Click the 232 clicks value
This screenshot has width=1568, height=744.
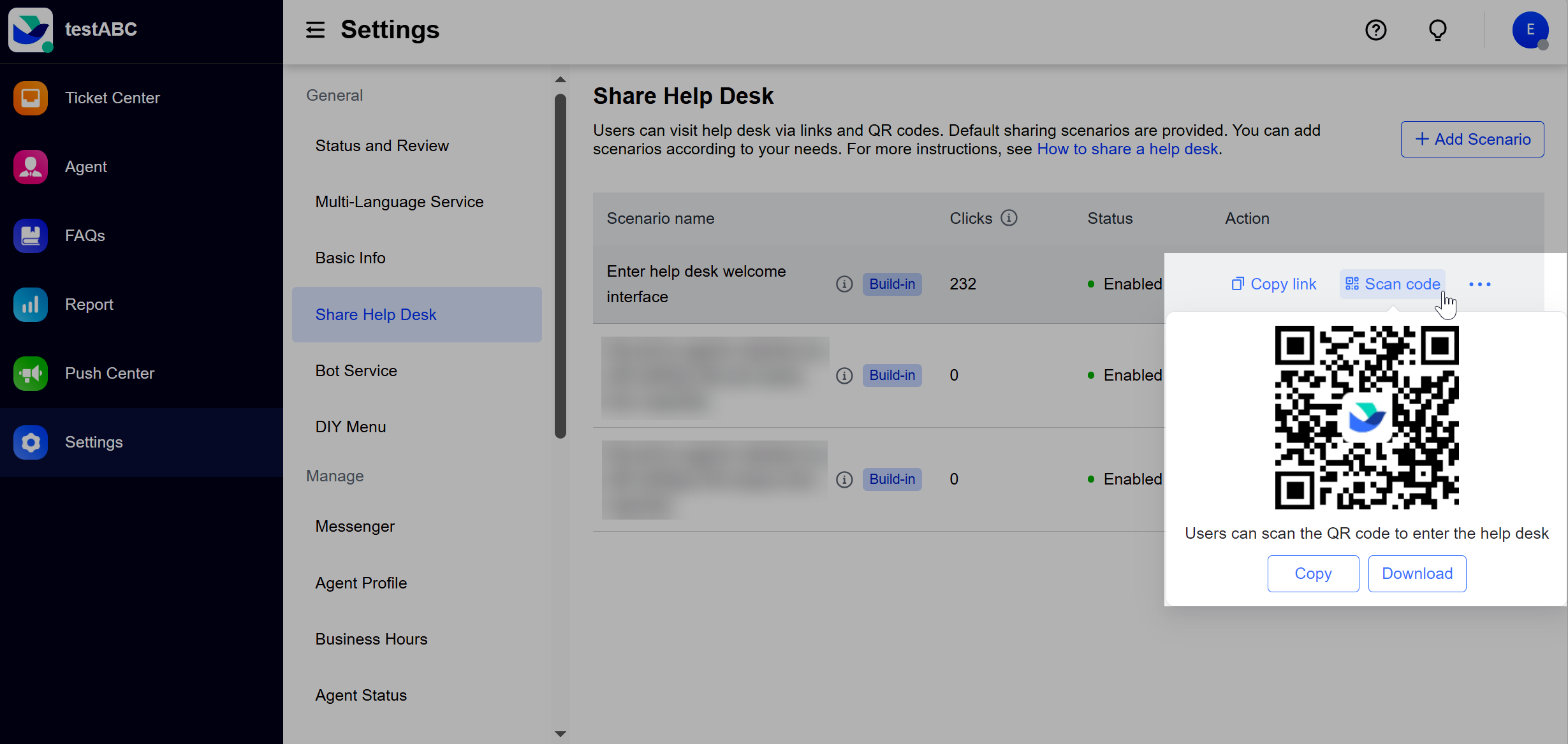[963, 284]
